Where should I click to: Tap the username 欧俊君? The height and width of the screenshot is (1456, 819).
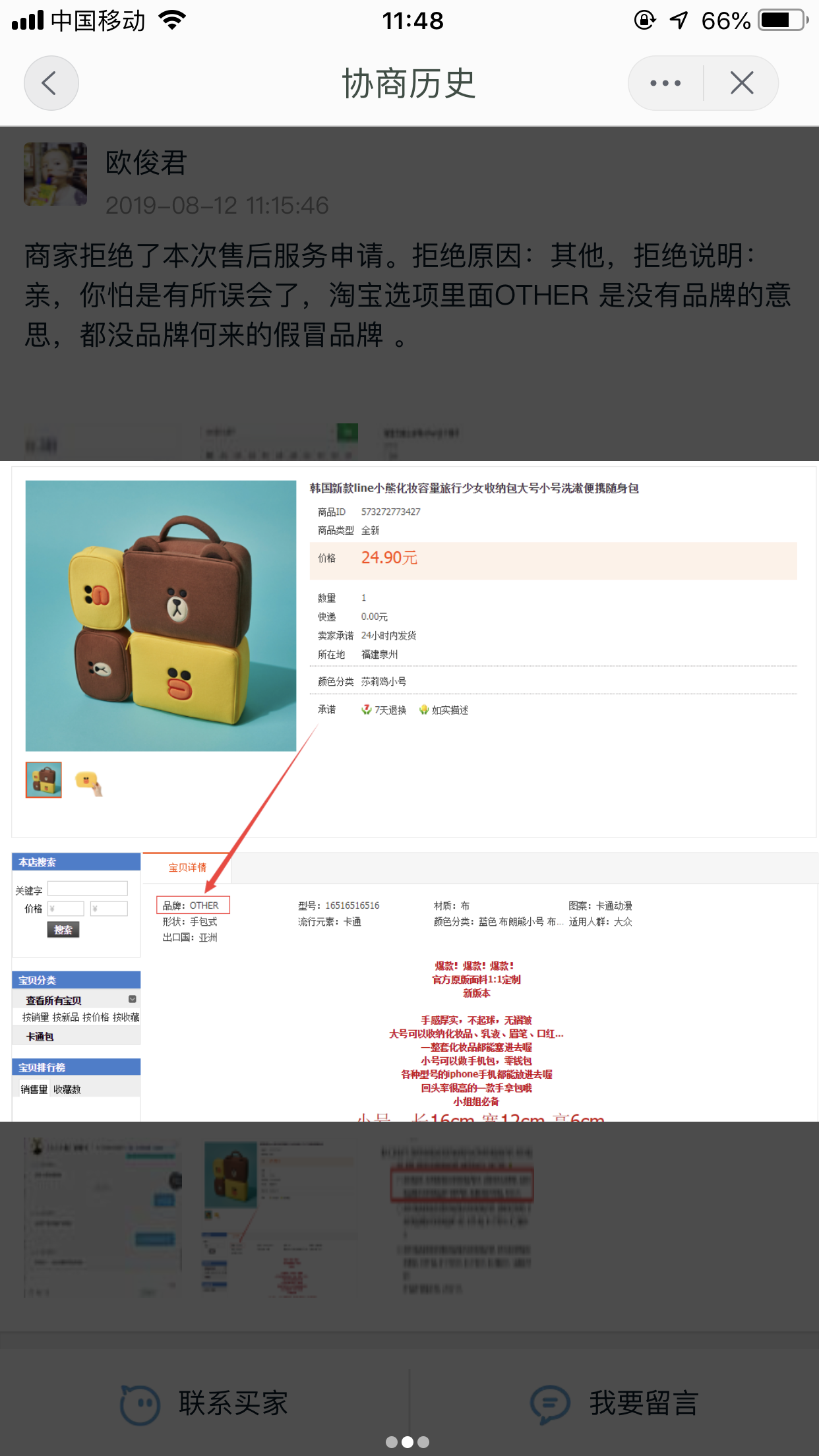coord(146,162)
